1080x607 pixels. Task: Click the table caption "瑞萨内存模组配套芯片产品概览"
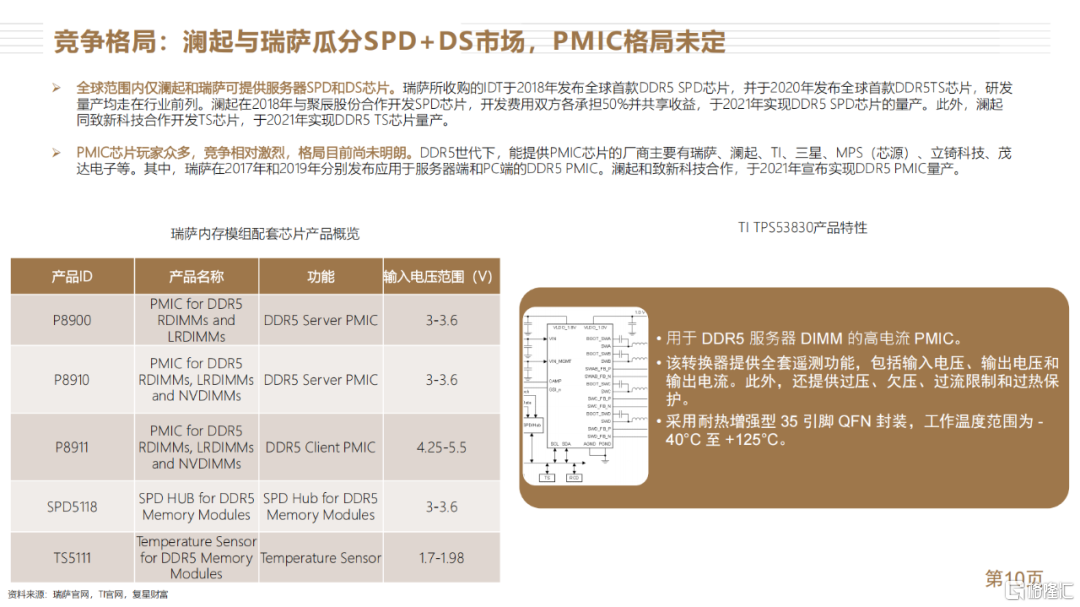tap(265, 234)
